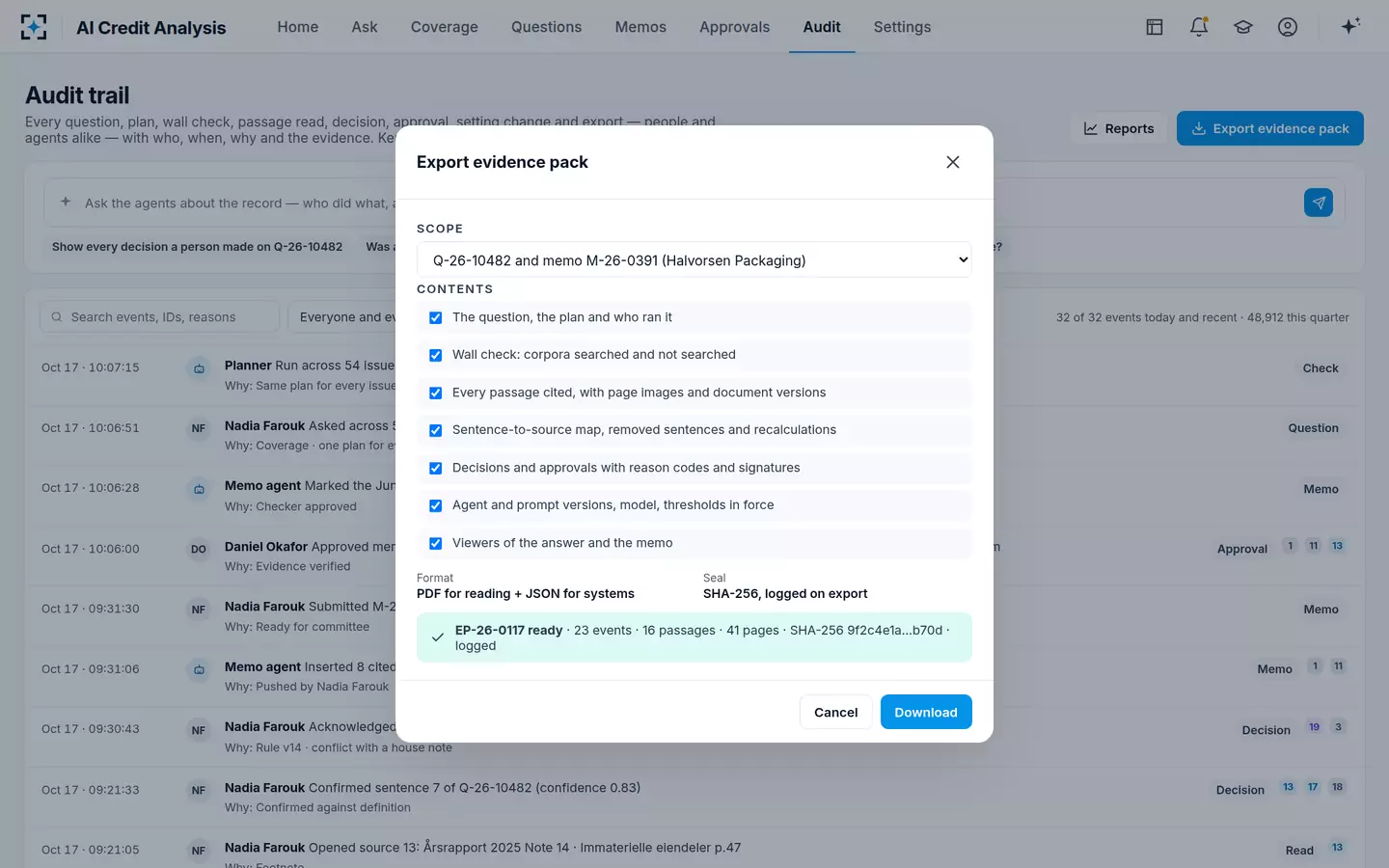Screen dimensions: 1389x868
Task: Uncheck 'Wall check: corpora searched' option
Action: (x=436, y=355)
